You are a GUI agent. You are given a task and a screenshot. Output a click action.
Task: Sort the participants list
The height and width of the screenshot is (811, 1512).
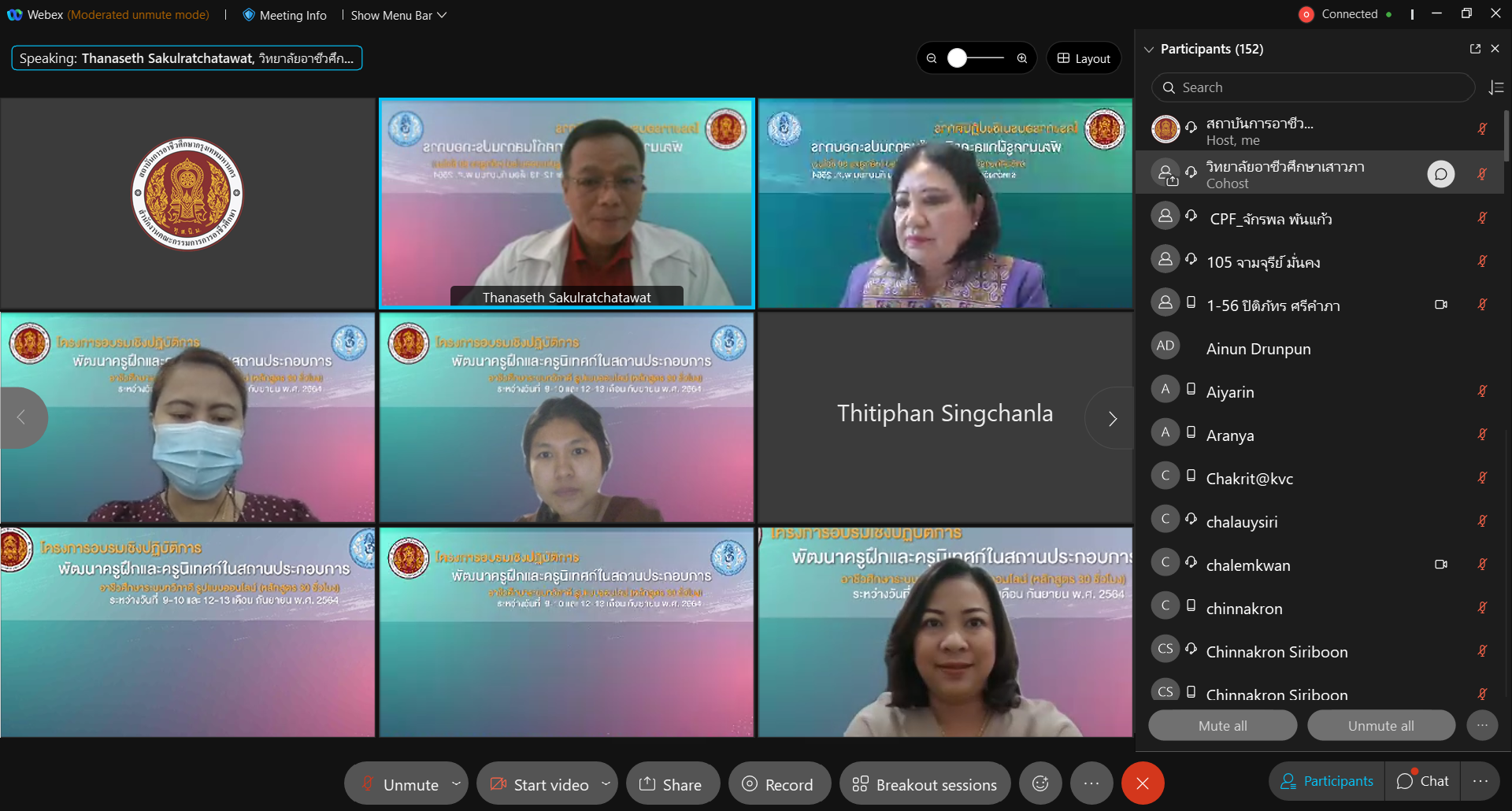(x=1496, y=87)
